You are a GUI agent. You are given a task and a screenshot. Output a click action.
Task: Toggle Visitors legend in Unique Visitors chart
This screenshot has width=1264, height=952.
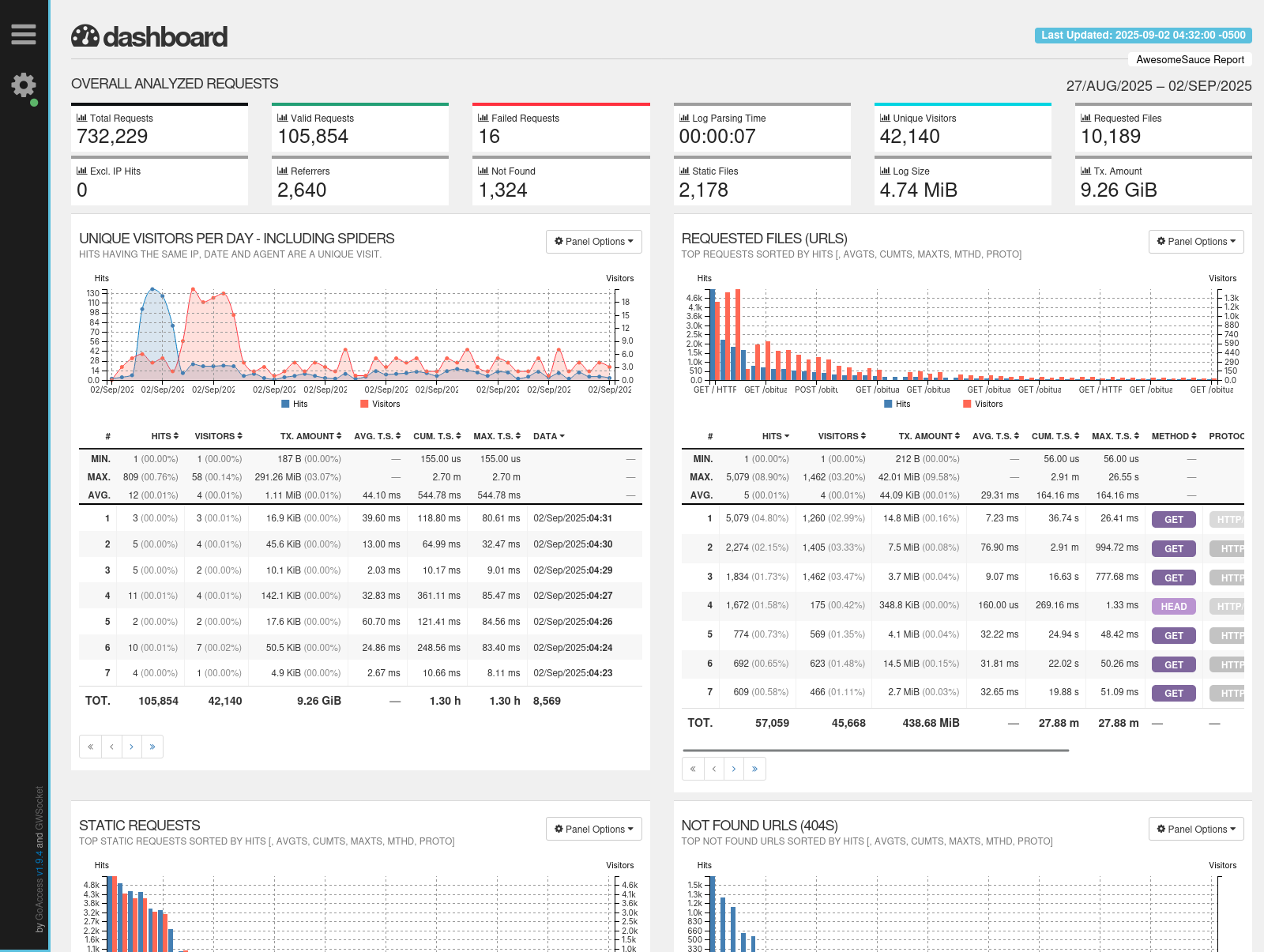(x=380, y=404)
